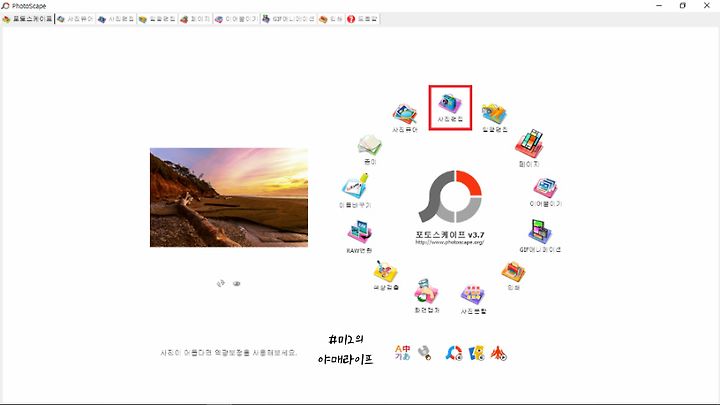This screenshot has height=405, width=720.
Task: Open the 색상검출 color picker icon
Action: 386,276
